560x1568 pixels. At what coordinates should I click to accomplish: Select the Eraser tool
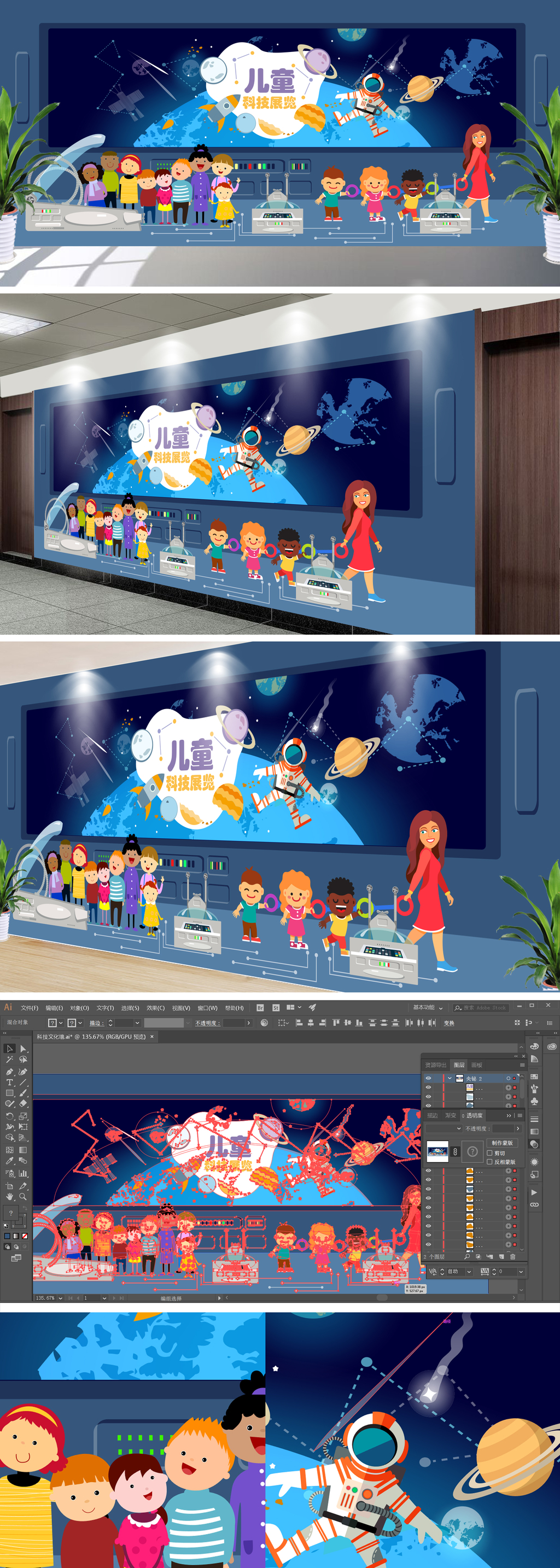point(23,1104)
